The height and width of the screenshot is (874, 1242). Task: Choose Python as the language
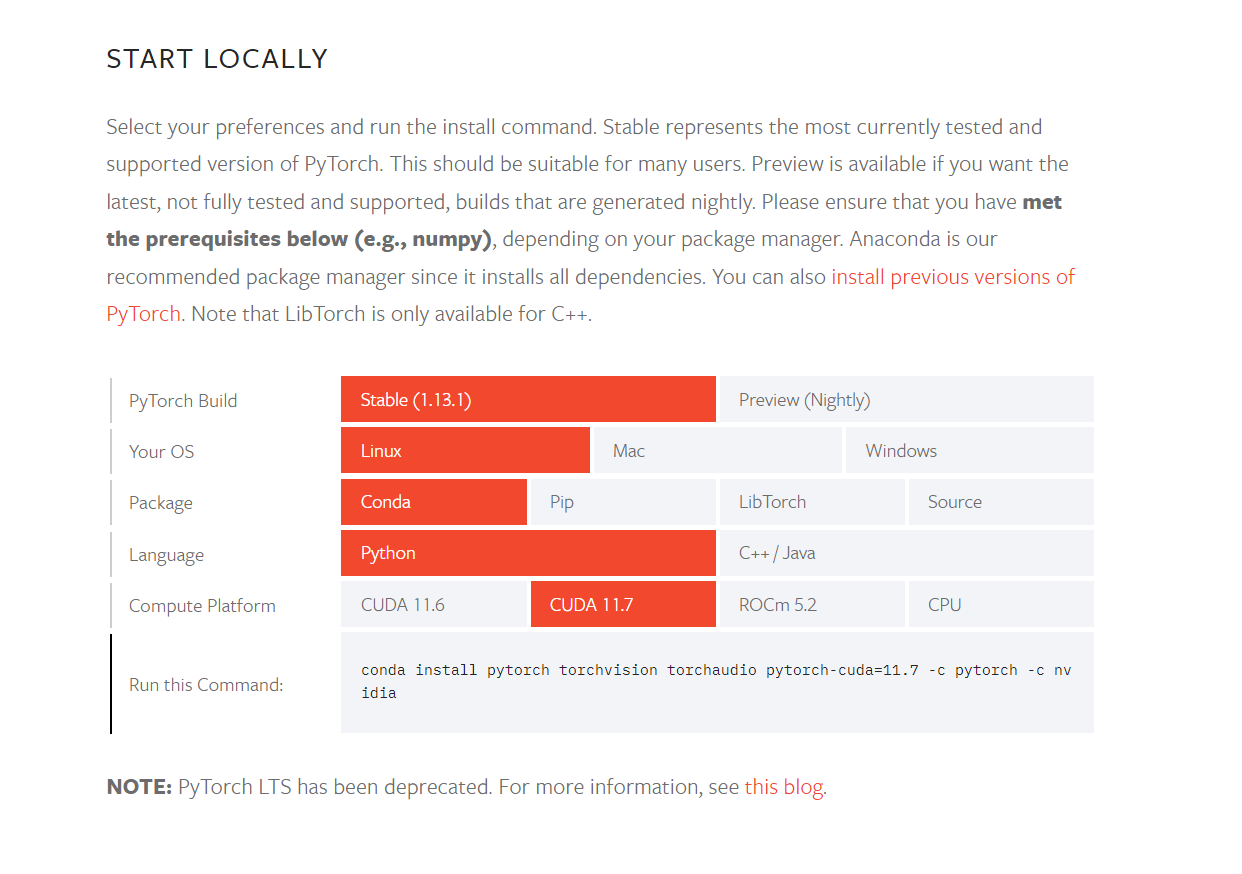pos(528,553)
